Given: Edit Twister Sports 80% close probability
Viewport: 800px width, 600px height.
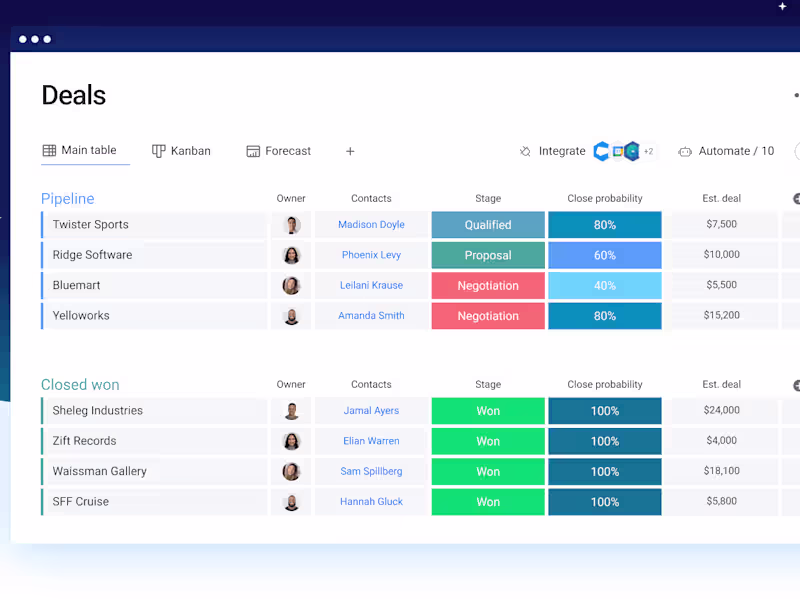Looking at the screenshot, I should click(x=605, y=225).
